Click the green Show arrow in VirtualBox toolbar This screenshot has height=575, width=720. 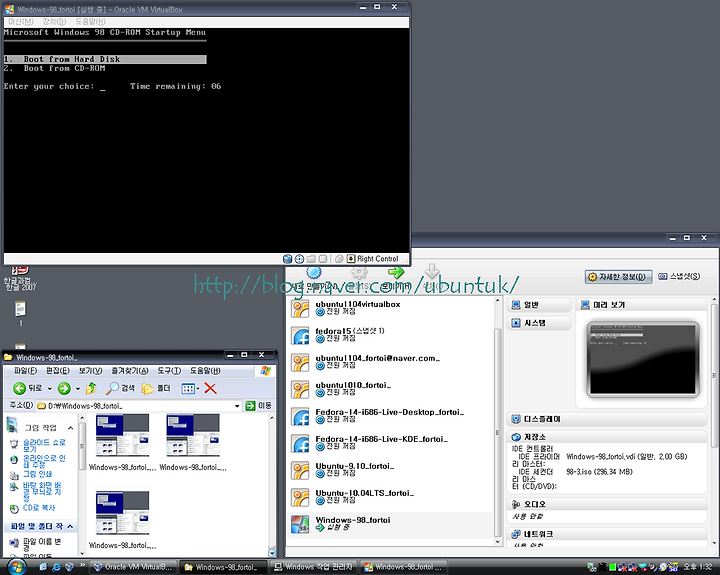tap(396, 272)
